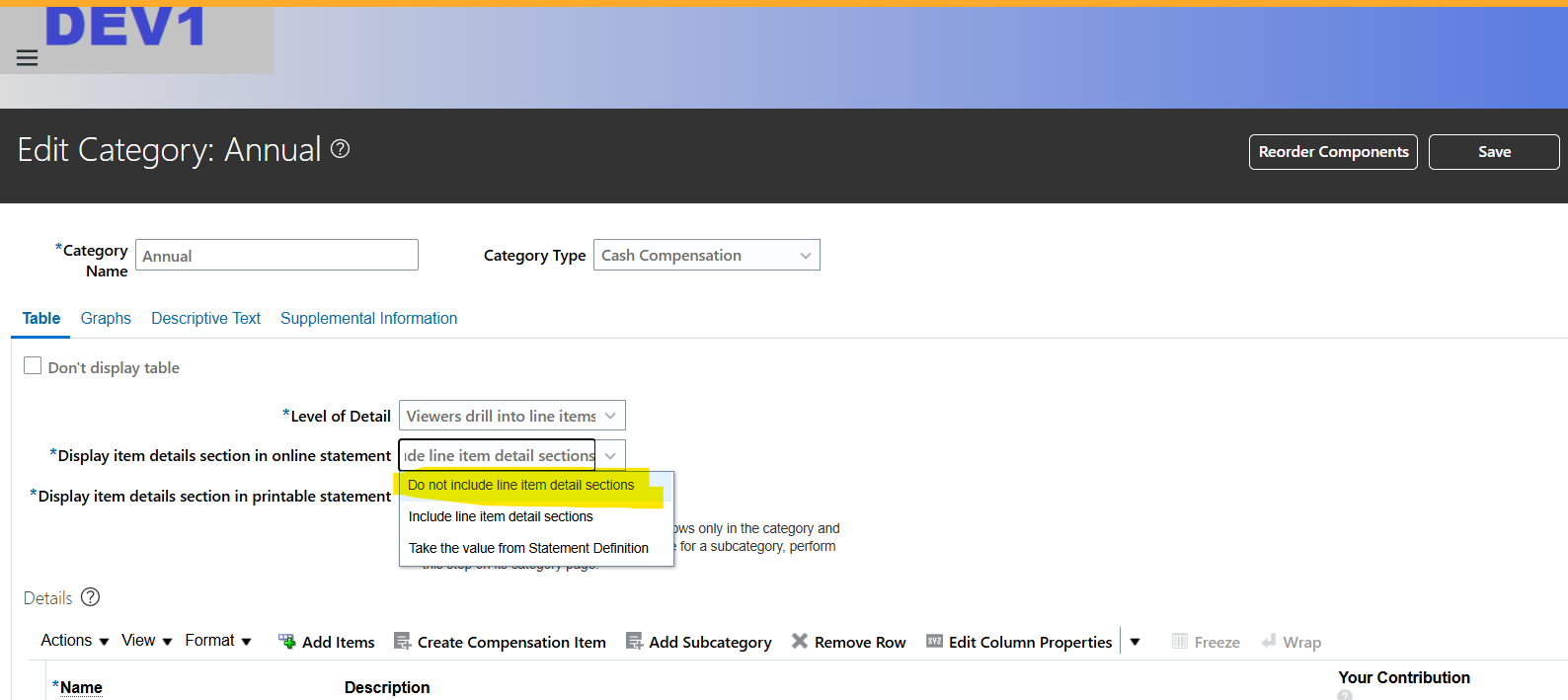Screen dimensions: 1568x700
Task: Switch to the Table tab
Action: click(x=41, y=318)
